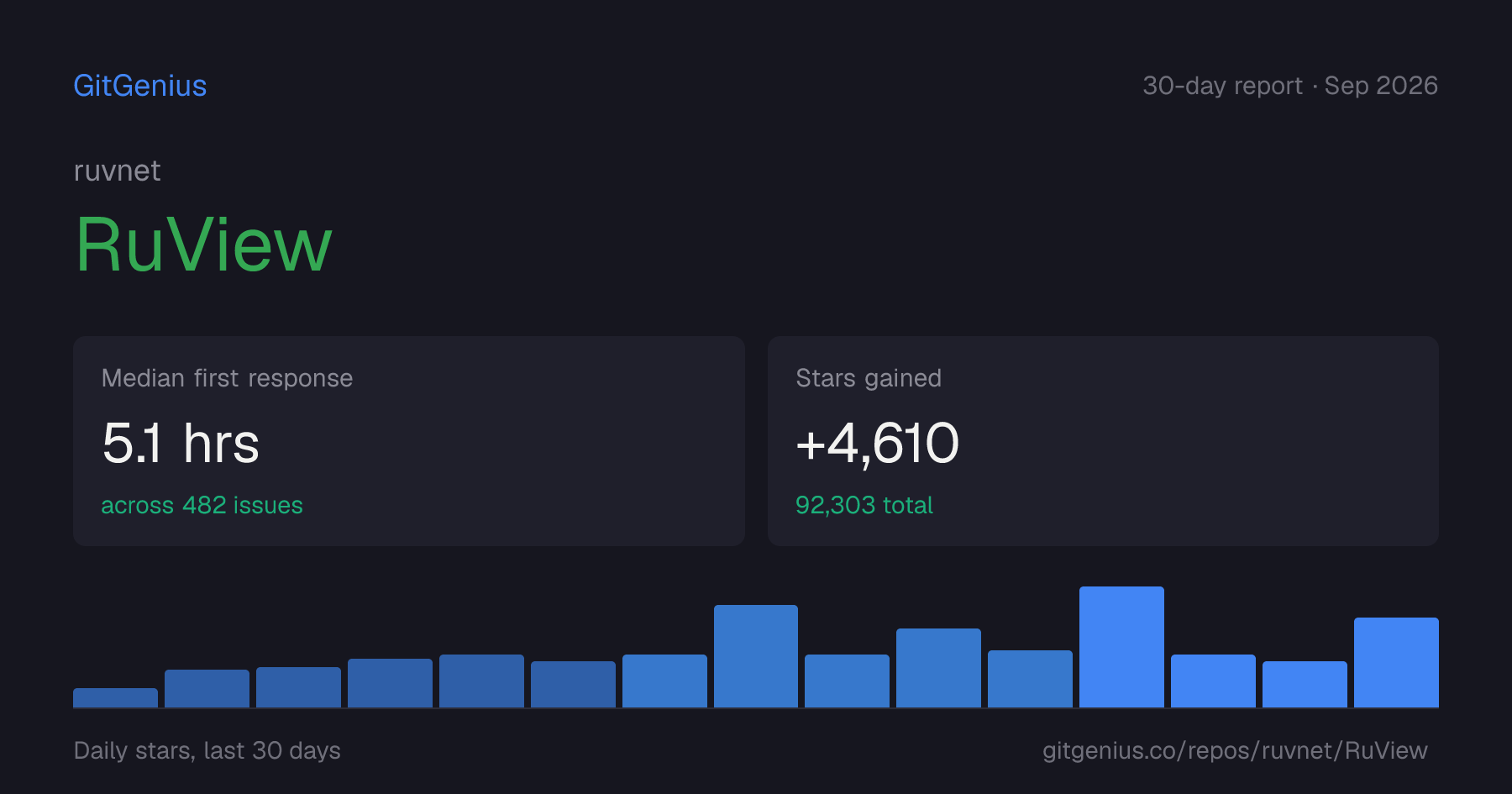Click the 30-day report Sep 2026 label
This screenshot has height=794, width=1512.
pyautogui.click(x=1290, y=86)
